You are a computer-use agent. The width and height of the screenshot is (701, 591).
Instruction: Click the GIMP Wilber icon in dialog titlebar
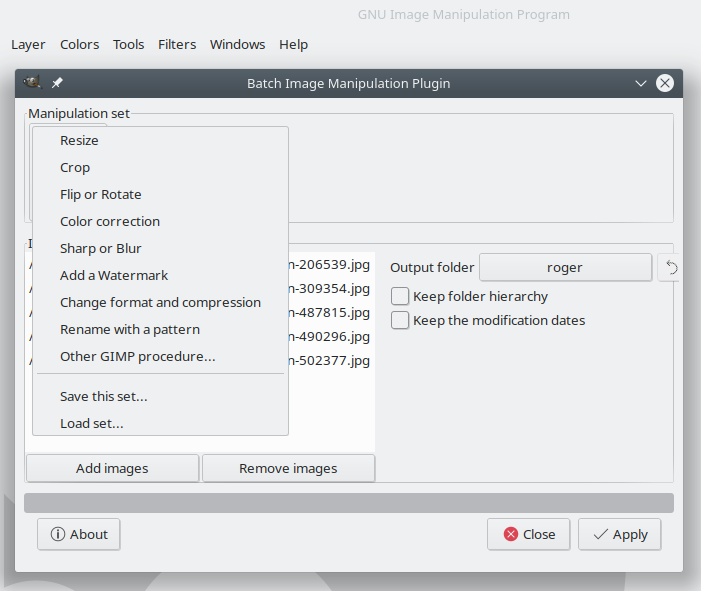(33, 83)
